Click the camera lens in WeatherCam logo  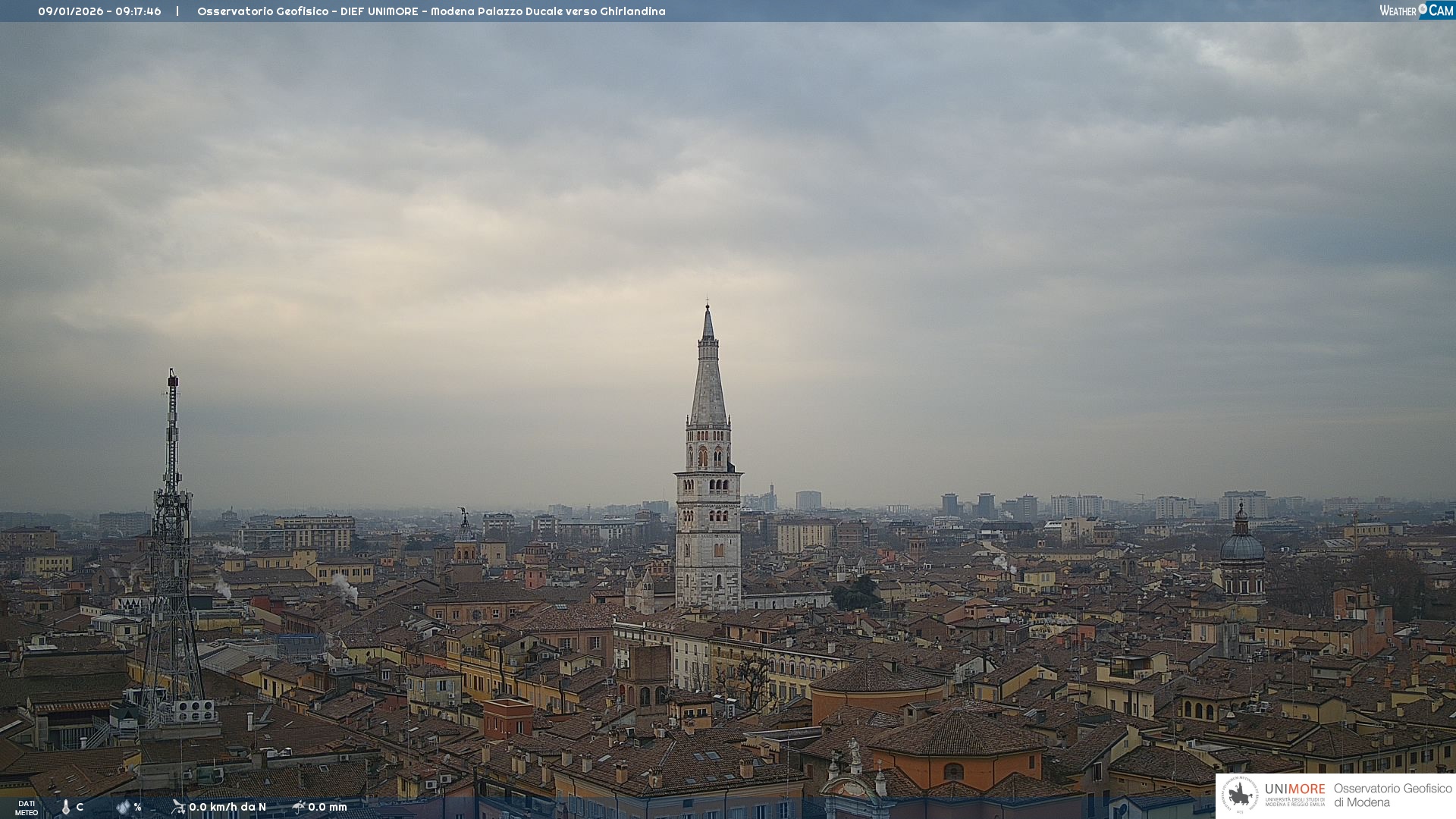(1423, 9)
